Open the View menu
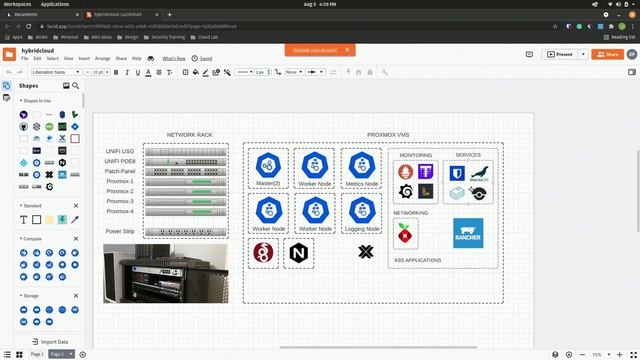Viewport: 640px width, 360px height. pyautogui.click(x=68, y=58)
